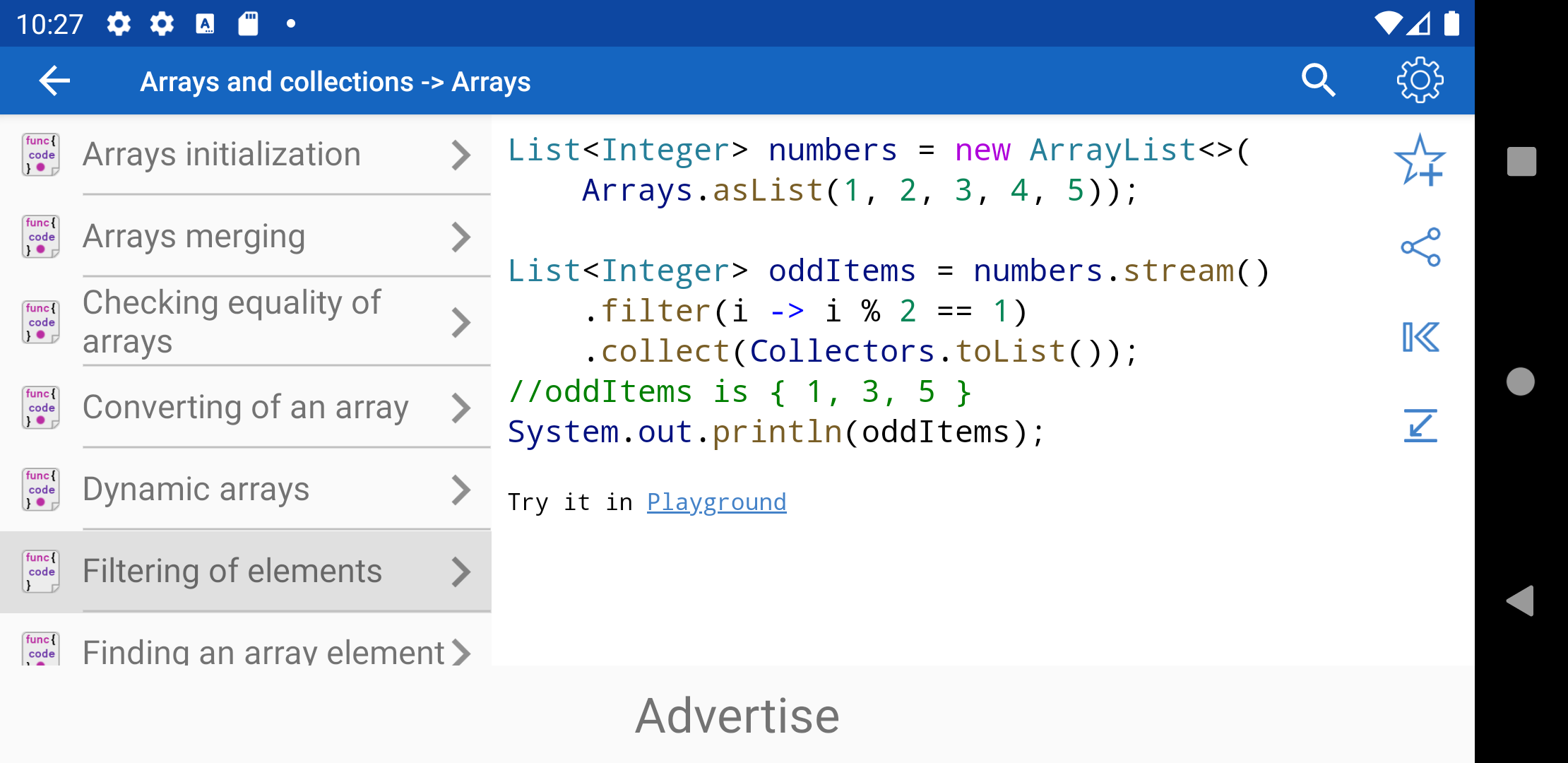Collapse the list panel with left arrow icon

[x=1420, y=337]
